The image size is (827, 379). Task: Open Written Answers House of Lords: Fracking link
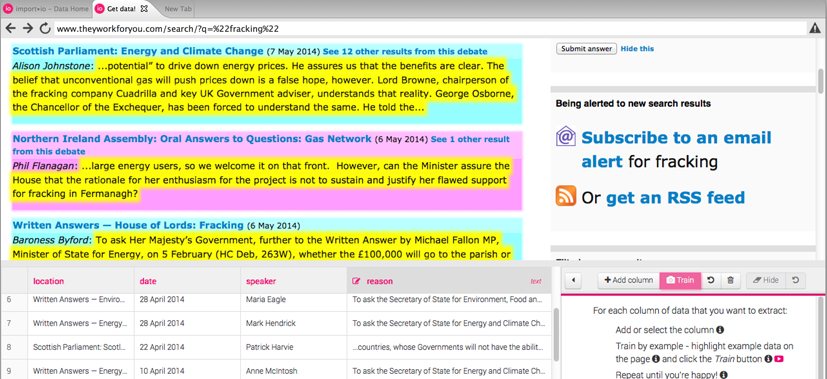128,225
